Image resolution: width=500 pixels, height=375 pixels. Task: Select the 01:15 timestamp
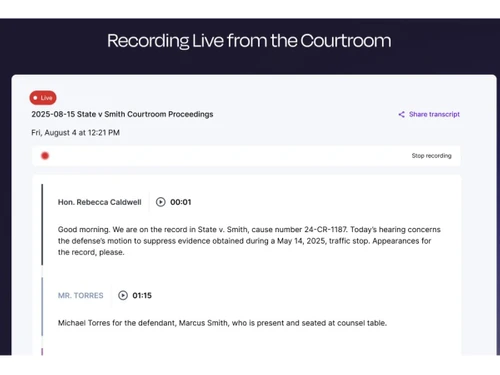coord(142,295)
